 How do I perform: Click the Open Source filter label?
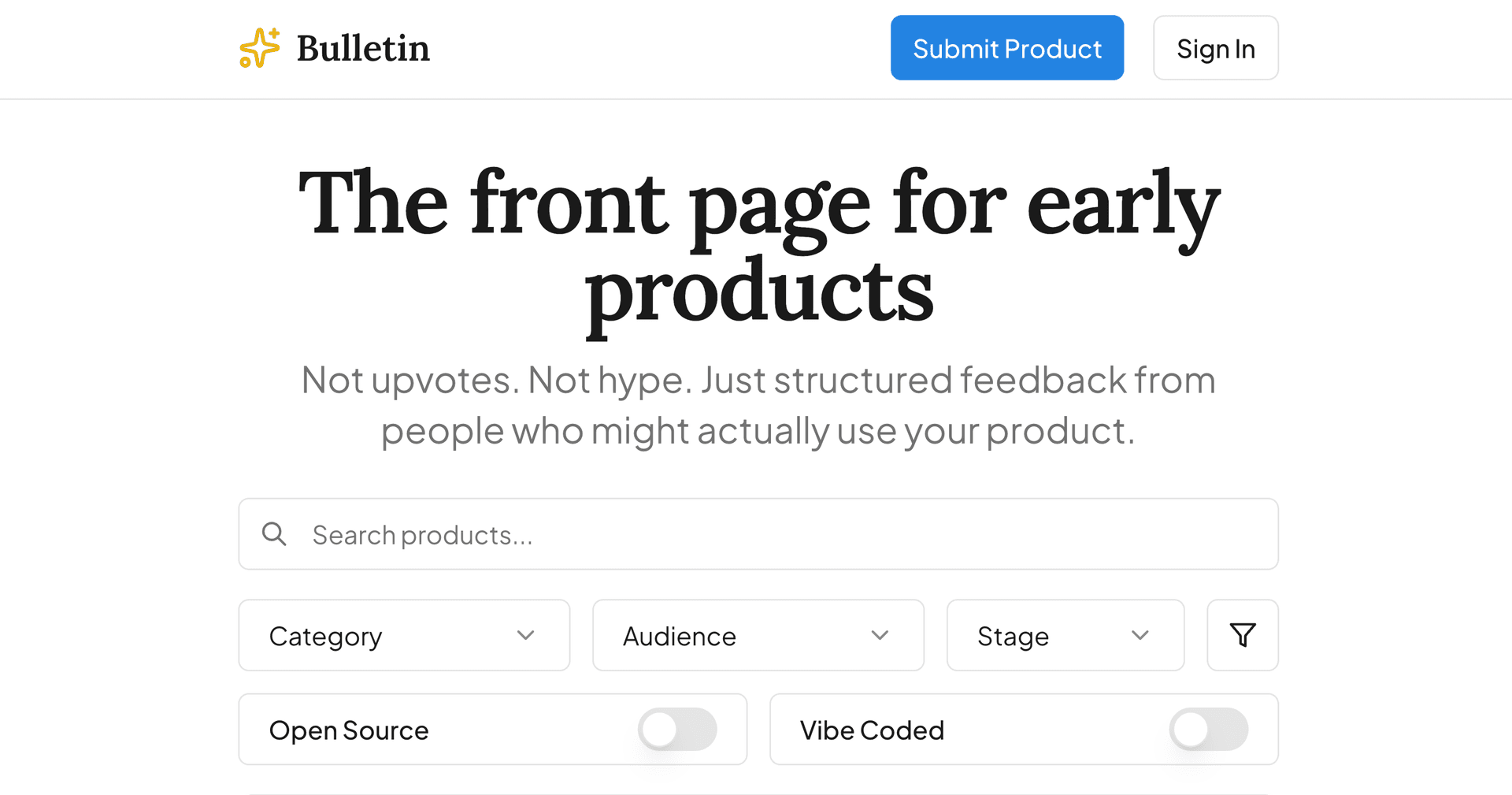pos(349,730)
